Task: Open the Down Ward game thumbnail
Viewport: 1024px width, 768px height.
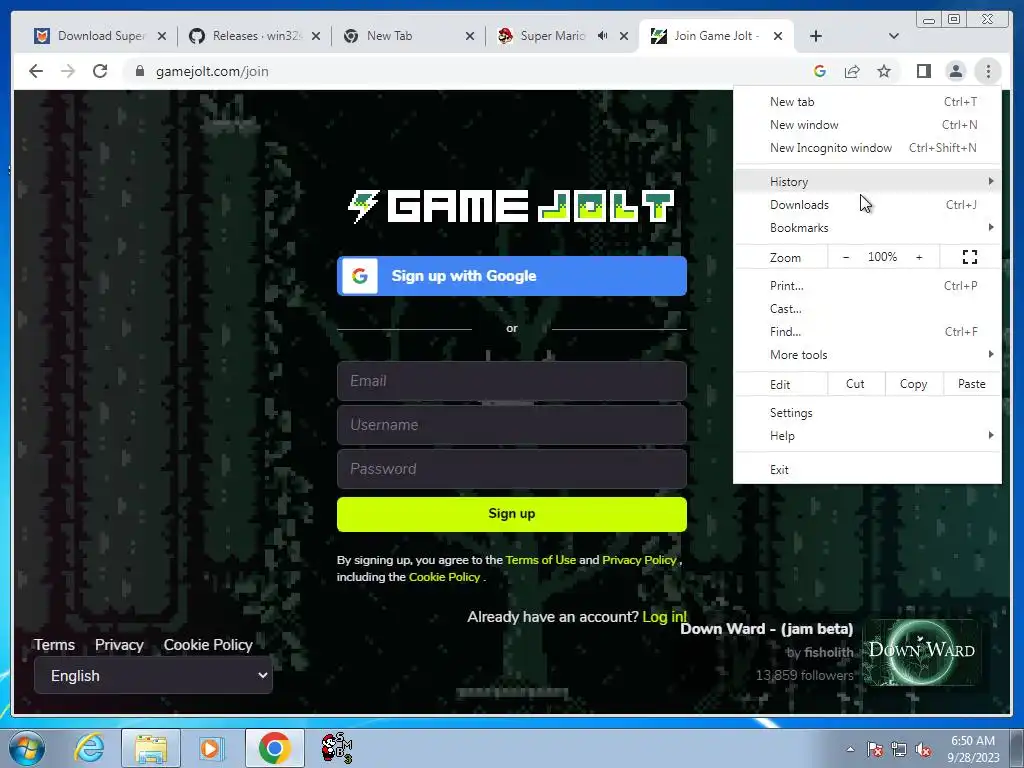Action: [x=921, y=651]
